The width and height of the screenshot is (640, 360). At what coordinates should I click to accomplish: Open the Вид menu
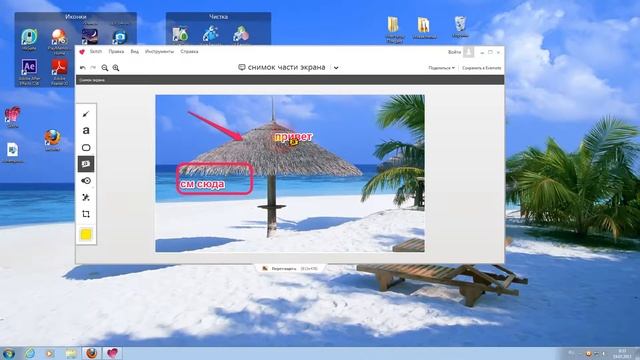(x=135, y=52)
